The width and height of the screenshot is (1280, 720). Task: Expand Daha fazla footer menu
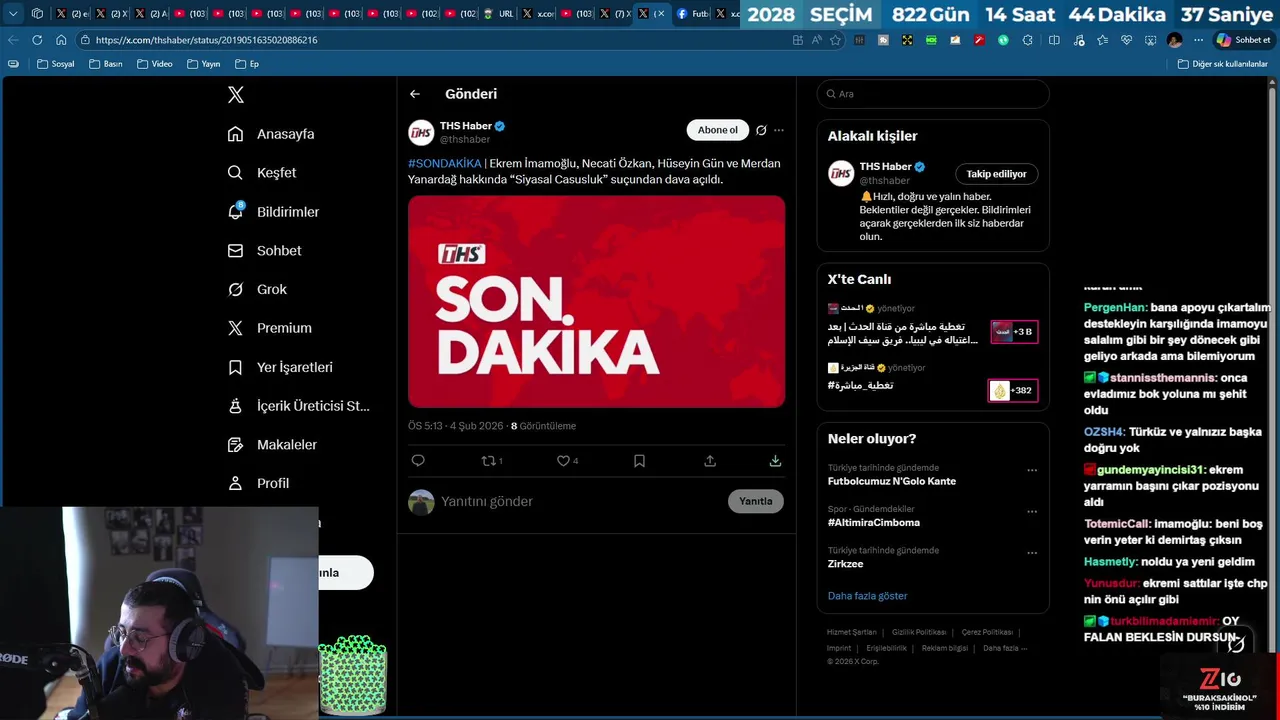[1004, 648]
